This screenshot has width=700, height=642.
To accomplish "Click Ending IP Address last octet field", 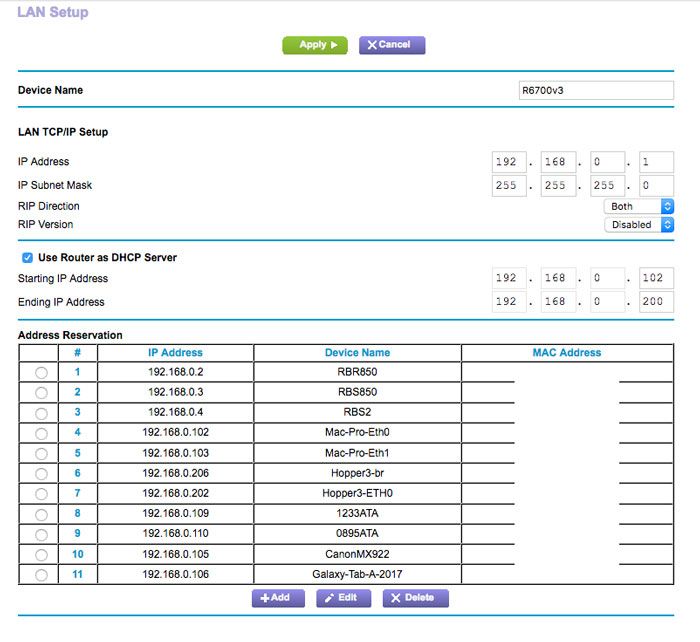I will (657, 302).
